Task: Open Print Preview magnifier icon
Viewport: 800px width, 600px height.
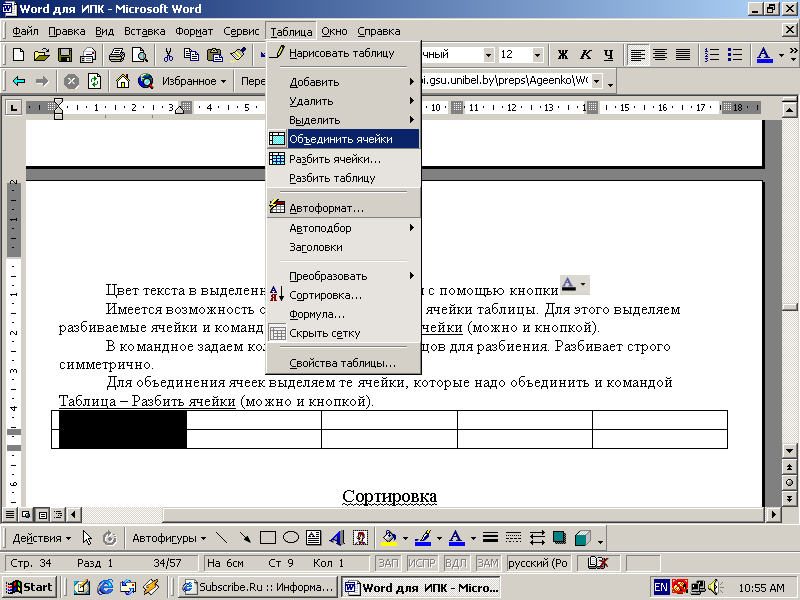Action: point(139,54)
